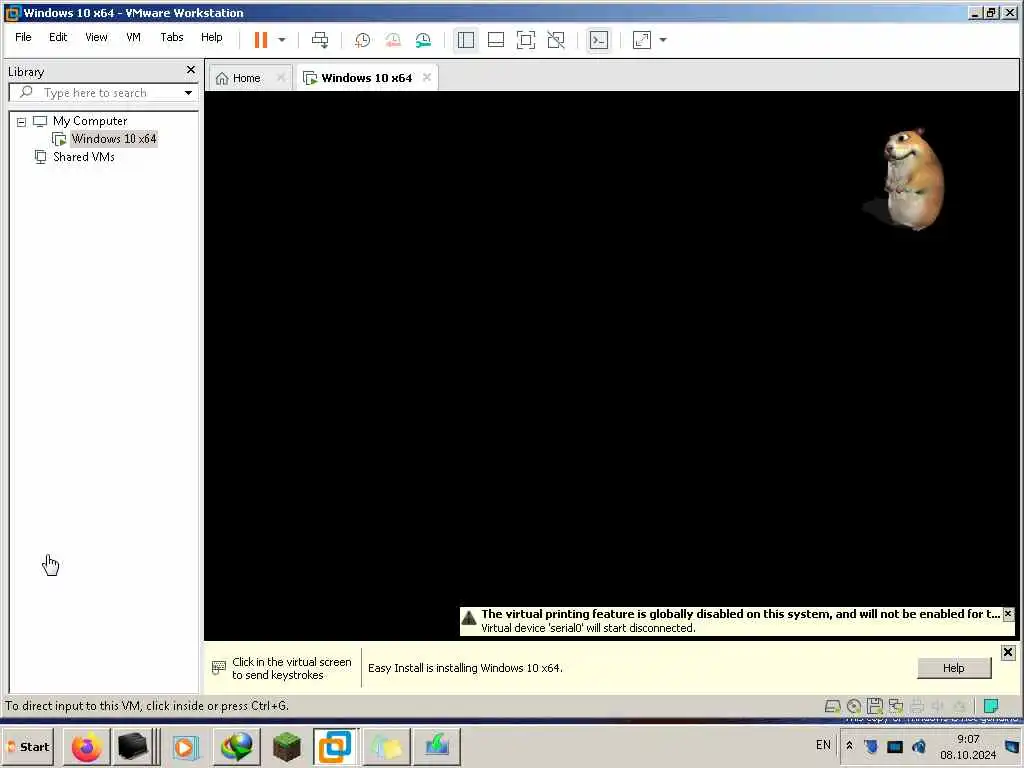The image size is (1024, 768).
Task: Open the Help menu
Action: pos(212,37)
